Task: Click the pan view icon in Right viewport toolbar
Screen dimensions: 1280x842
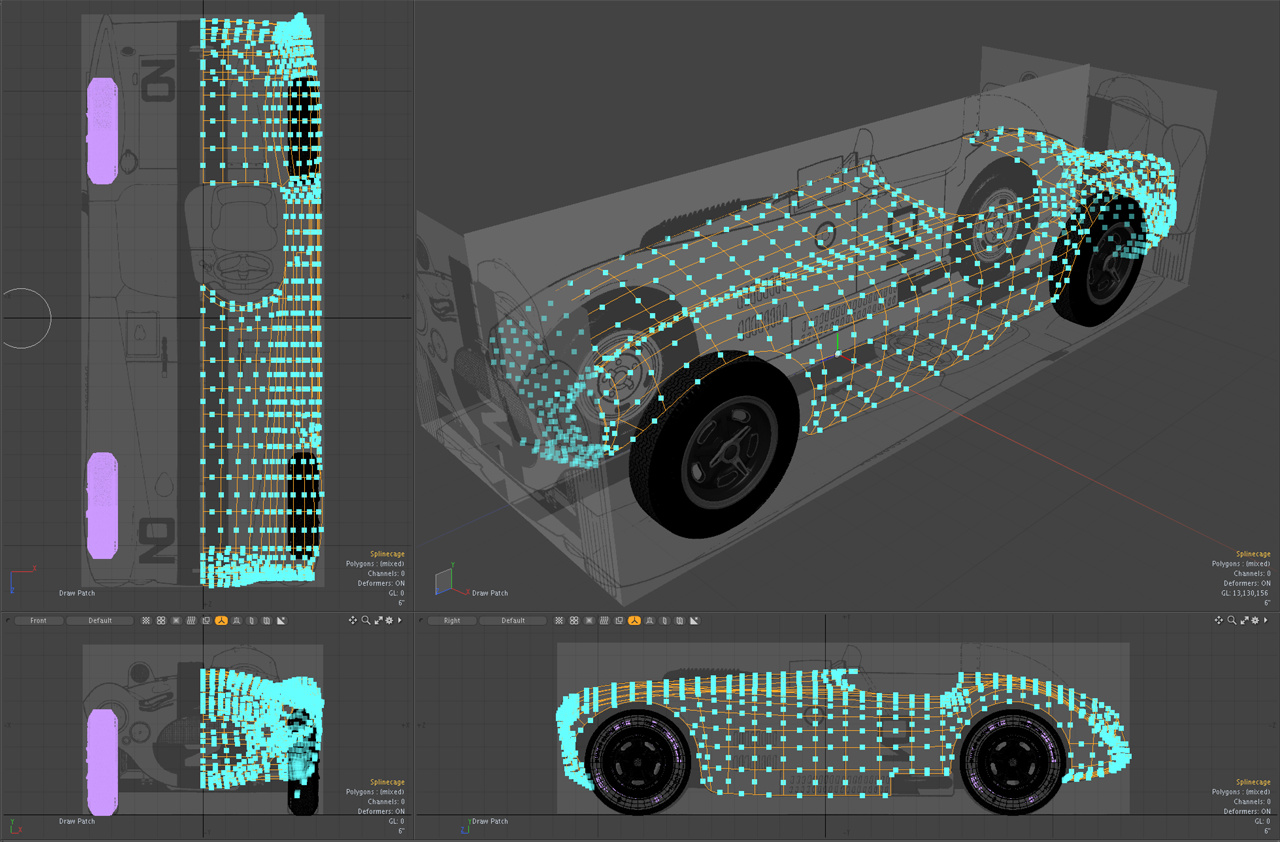Action: click(x=1219, y=621)
